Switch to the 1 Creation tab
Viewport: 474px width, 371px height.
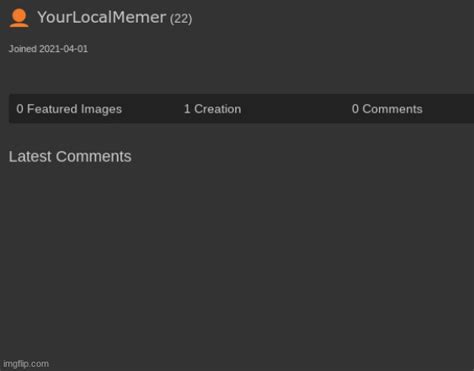(x=212, y=109)
